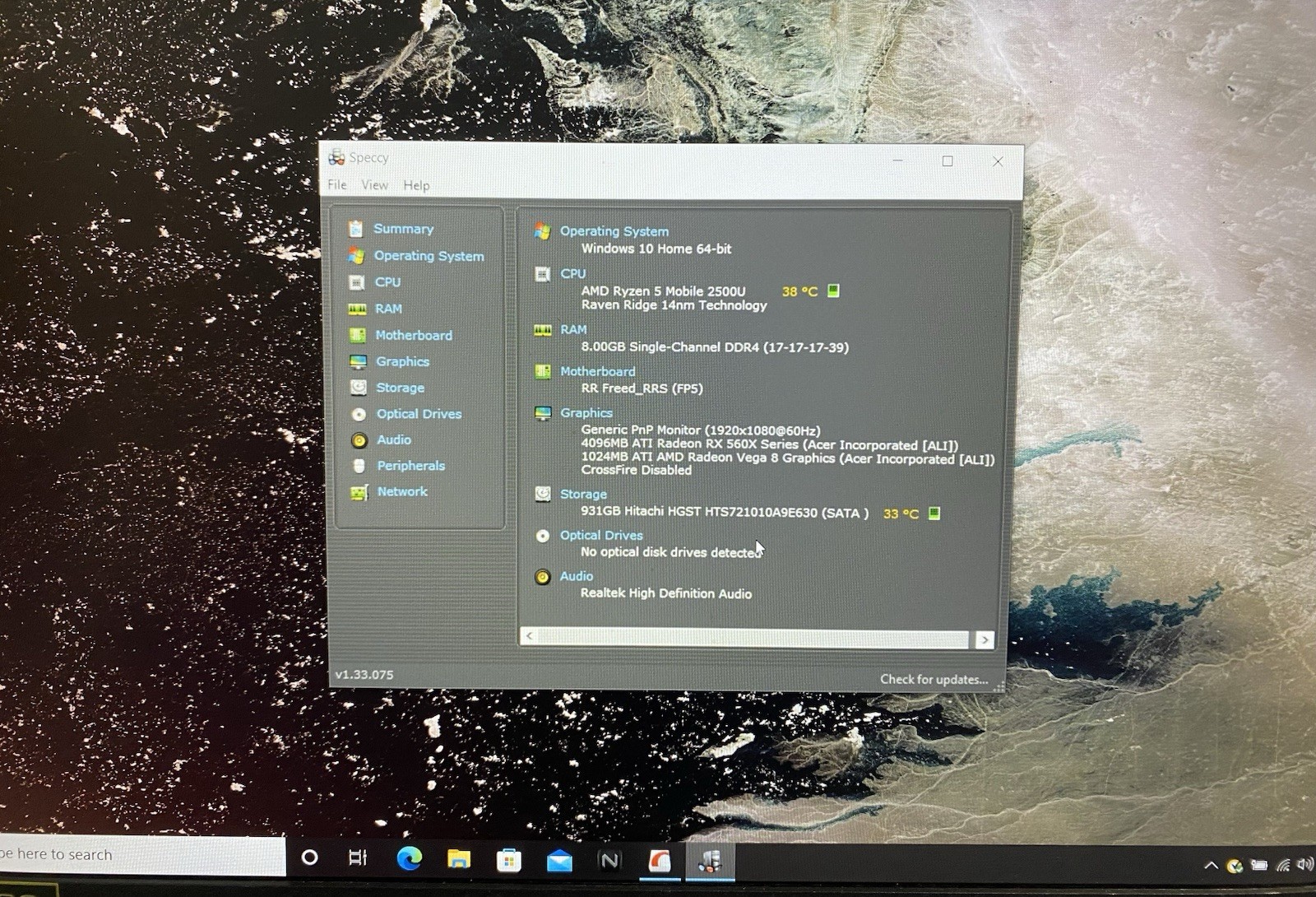Open Storage heading link in summary pane

[x=583, y=494]
